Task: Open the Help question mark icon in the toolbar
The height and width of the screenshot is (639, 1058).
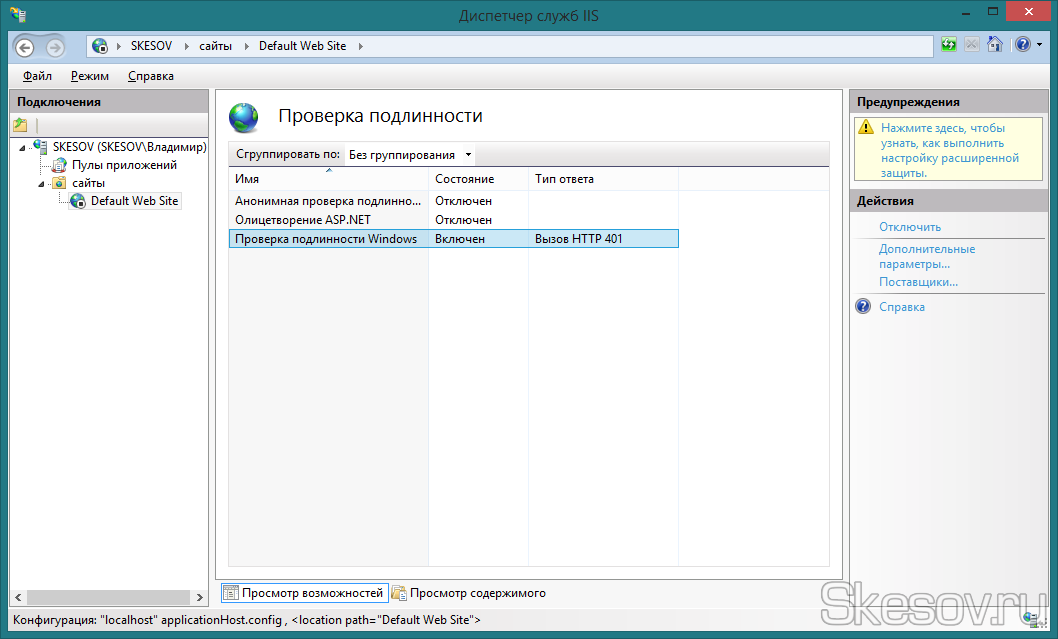Action: point(1022,45)
